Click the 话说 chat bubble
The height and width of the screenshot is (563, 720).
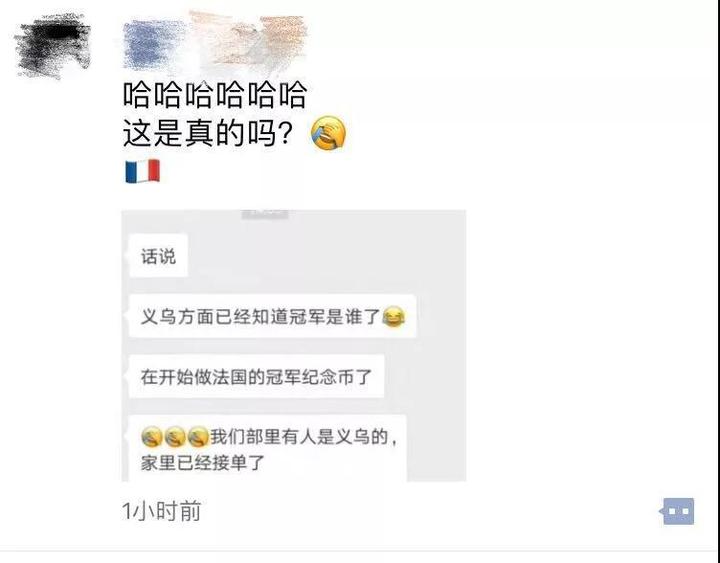[159, 256]
